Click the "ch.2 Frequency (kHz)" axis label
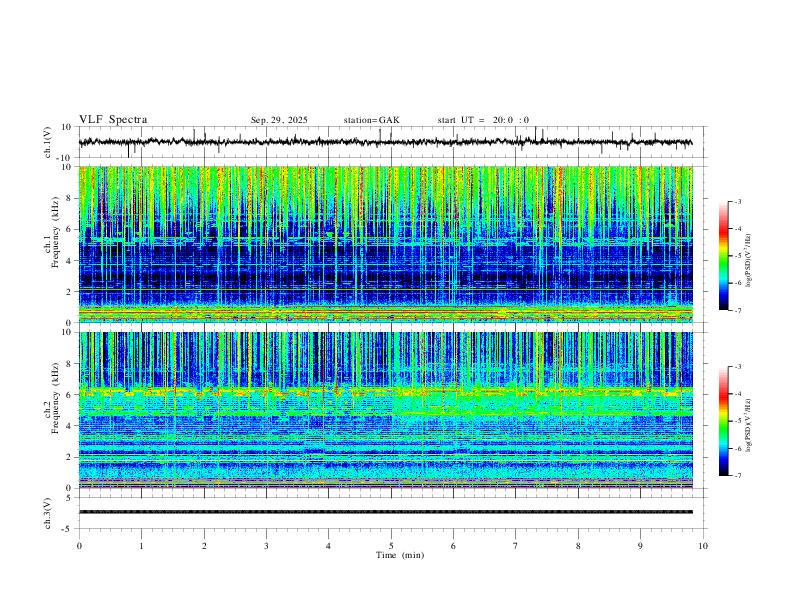This screenshot has height=612, width=792. coord(51,397)
